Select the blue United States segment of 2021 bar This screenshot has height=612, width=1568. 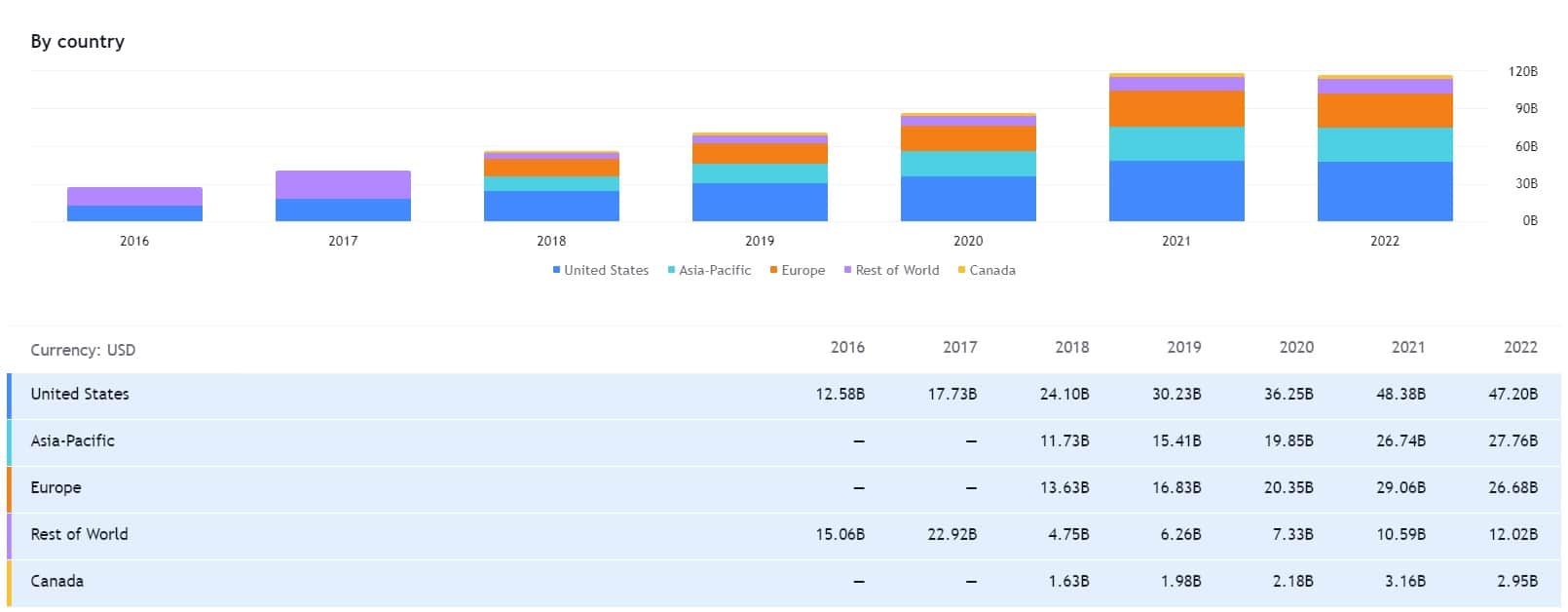[1176, 191]
